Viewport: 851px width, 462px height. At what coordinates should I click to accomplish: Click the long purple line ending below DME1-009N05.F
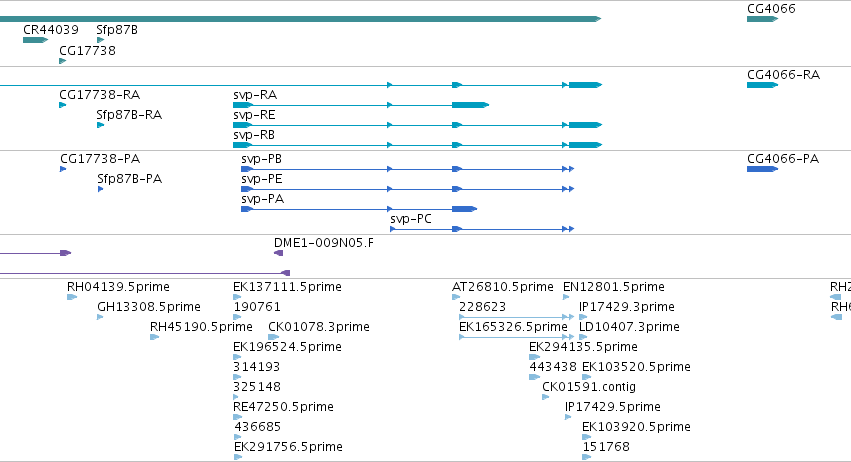(x=145, y=273)
